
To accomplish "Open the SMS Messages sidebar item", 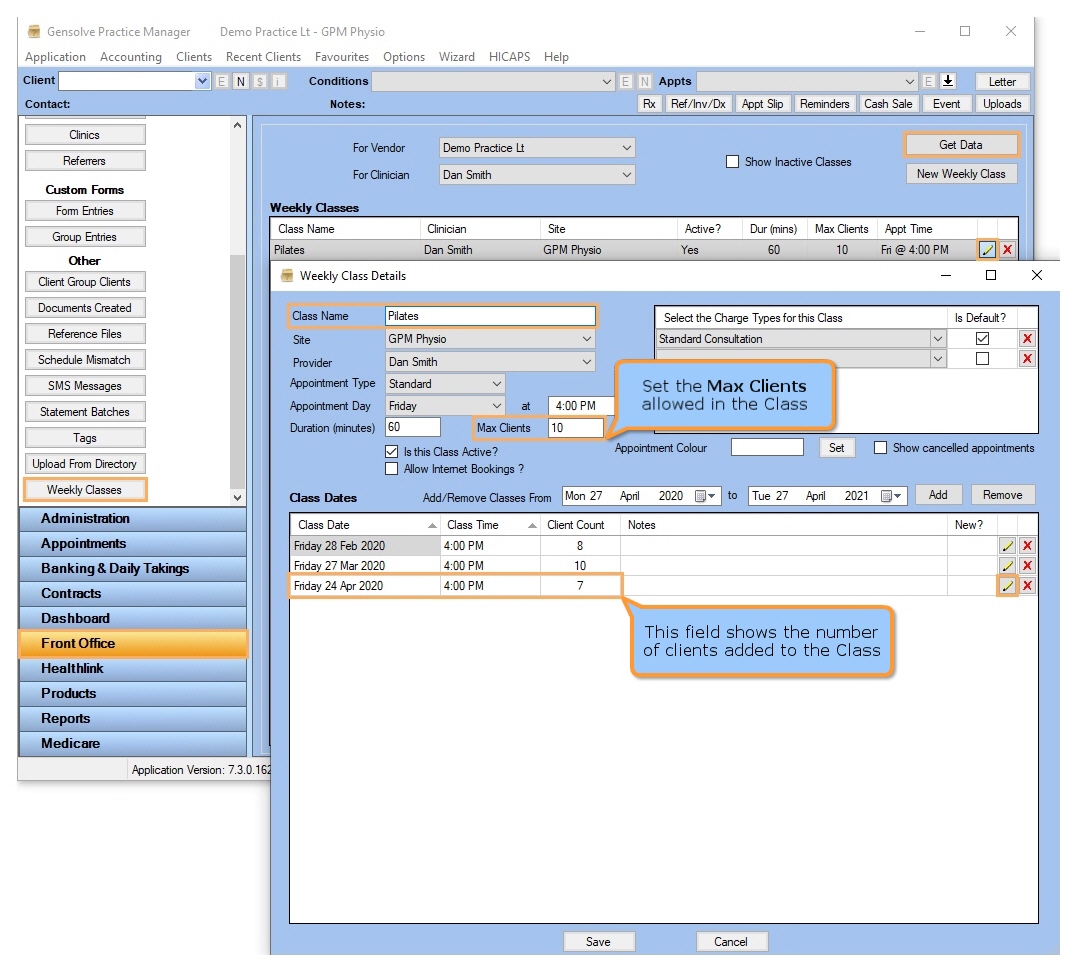I will [x=85, y=386].
